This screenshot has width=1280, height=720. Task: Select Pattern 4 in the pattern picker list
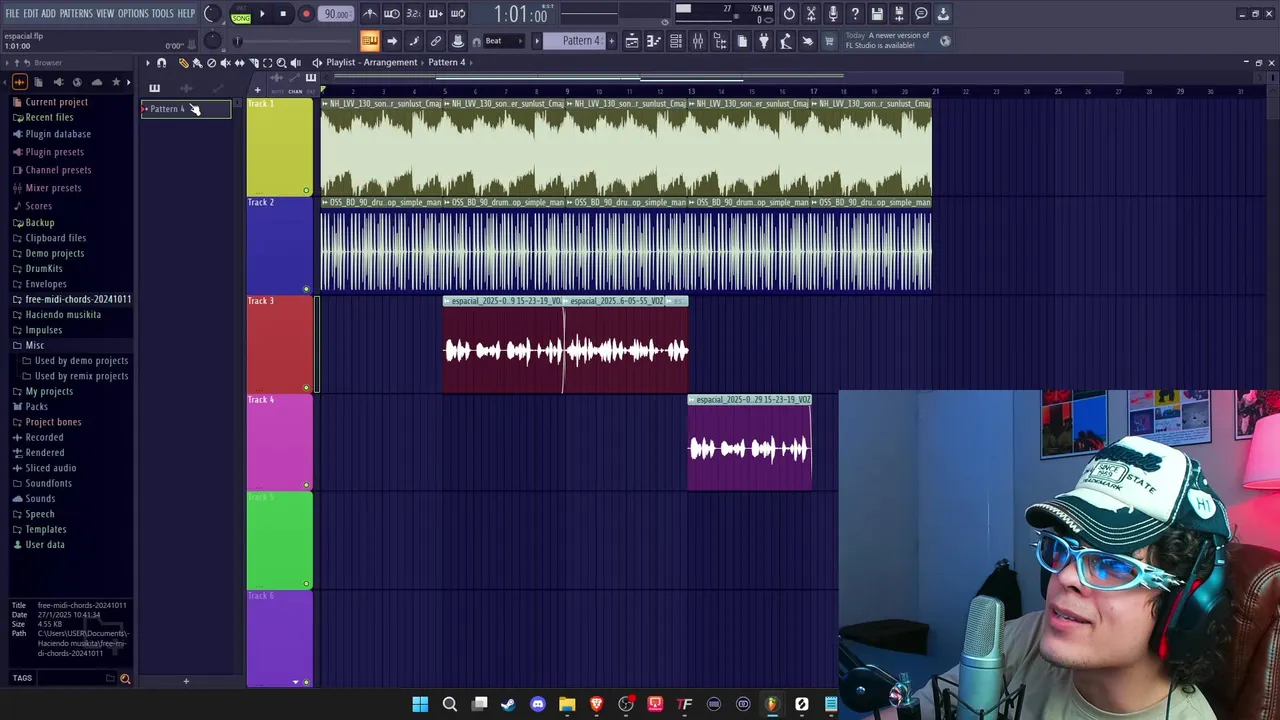pos(186,109)
